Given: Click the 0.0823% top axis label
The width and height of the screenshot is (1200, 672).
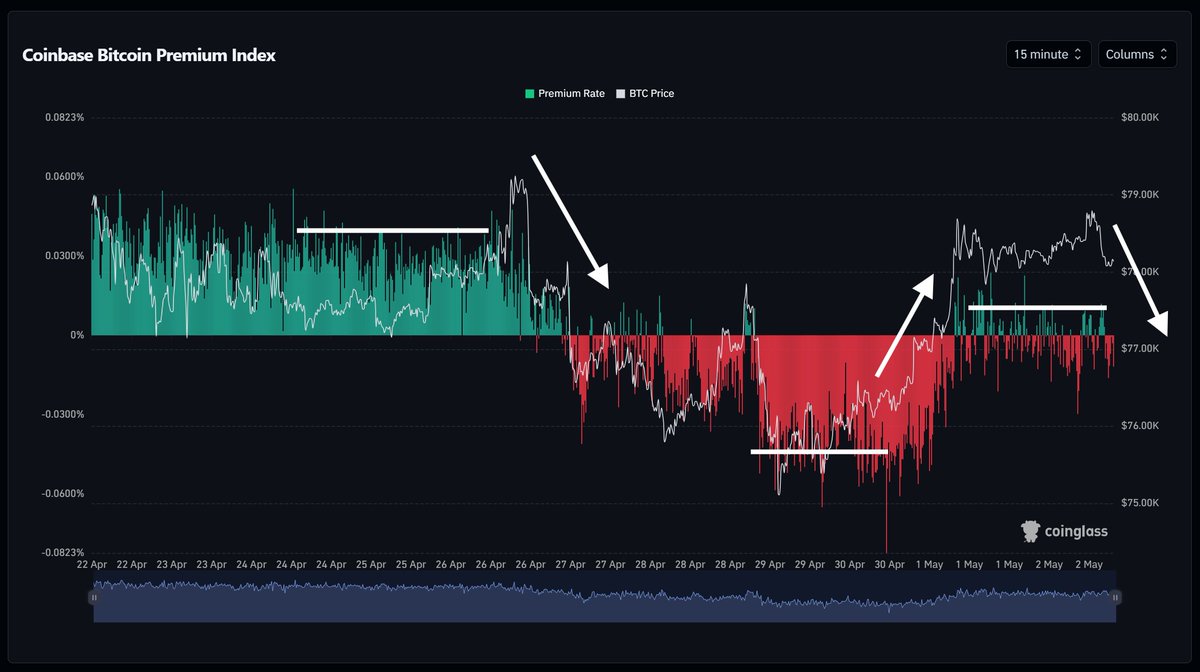Looking at the screenshot, I should pos(64,117).
